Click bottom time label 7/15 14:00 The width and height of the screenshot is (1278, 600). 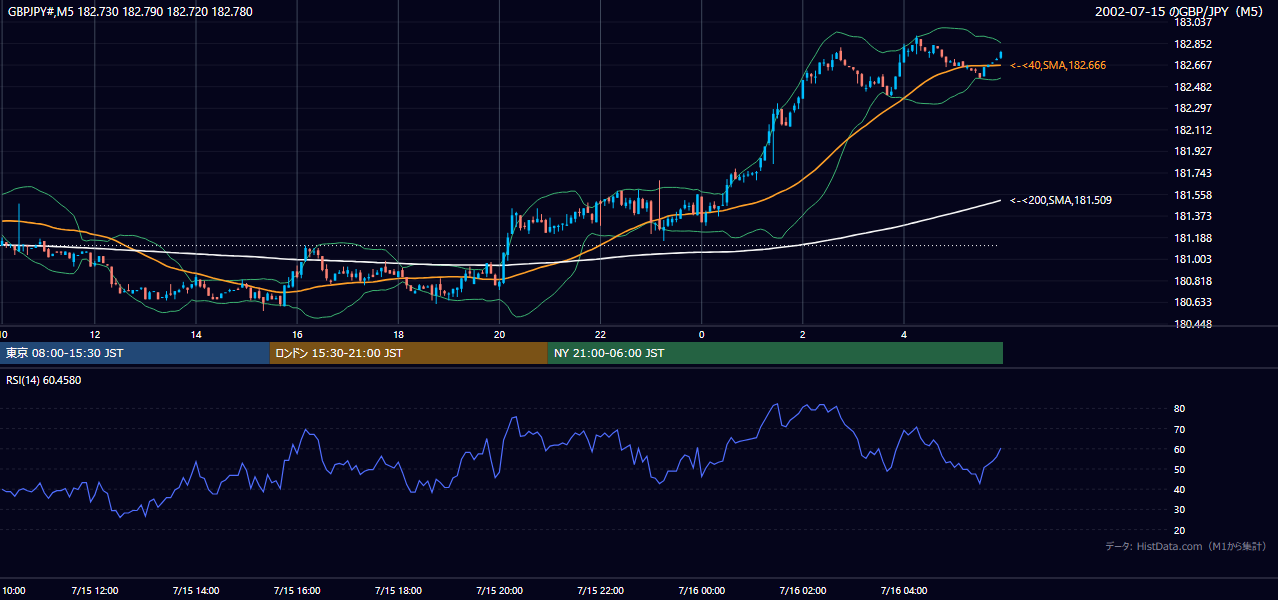pyautogui.click(x=194, y=590)
